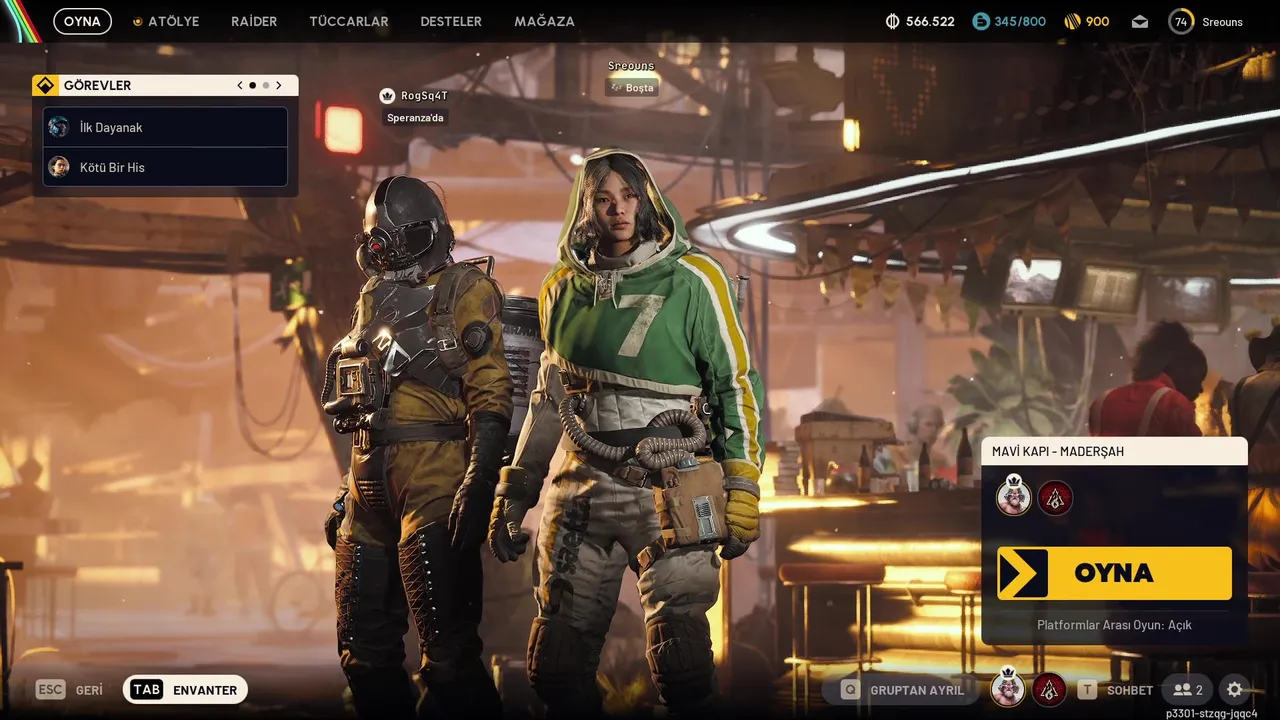Click the Kötü Bir His quest giver portrait
The image size is (1280, 720).
(59, 167)
